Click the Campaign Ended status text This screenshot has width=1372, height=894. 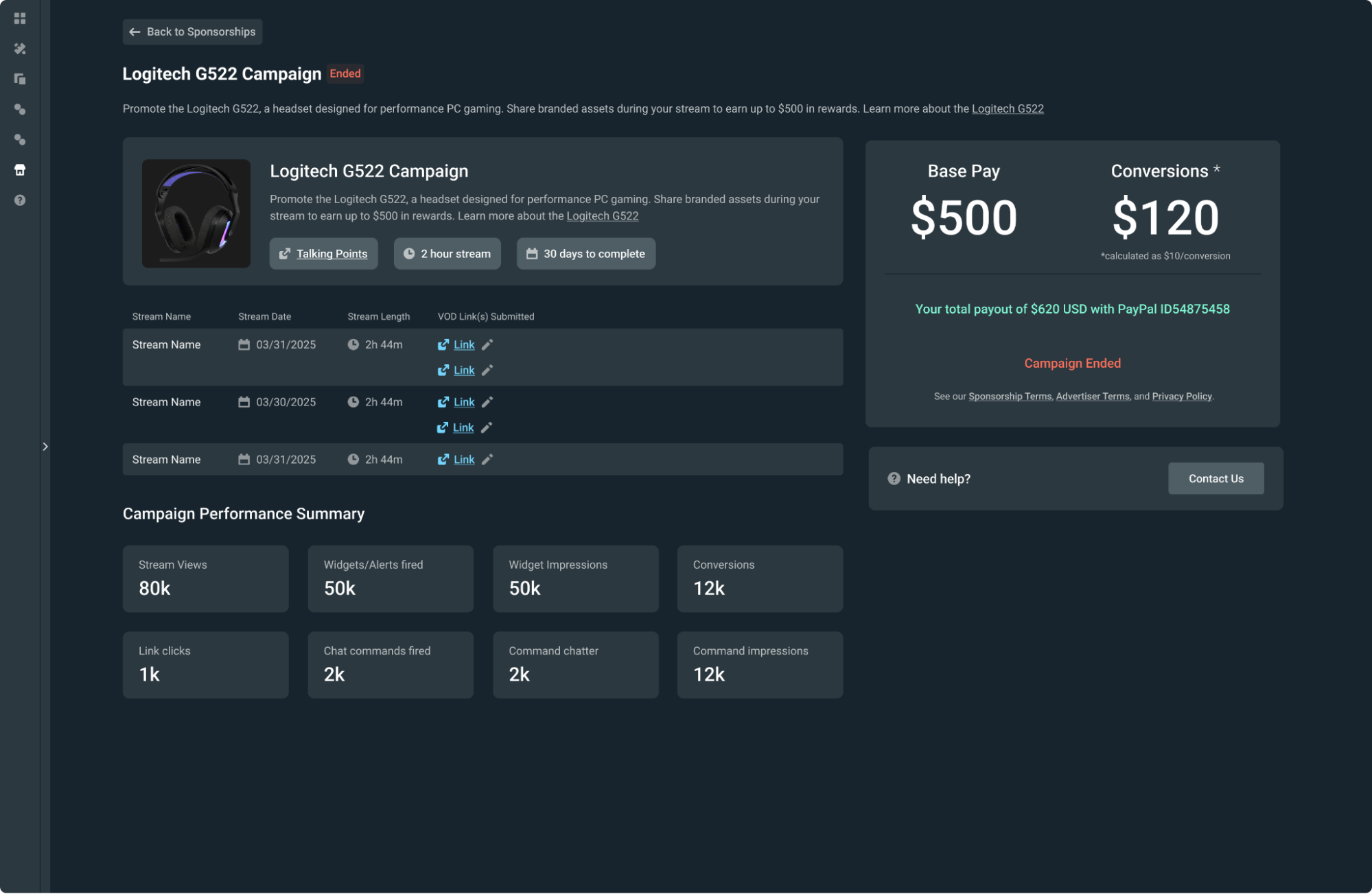(1072, 364)
